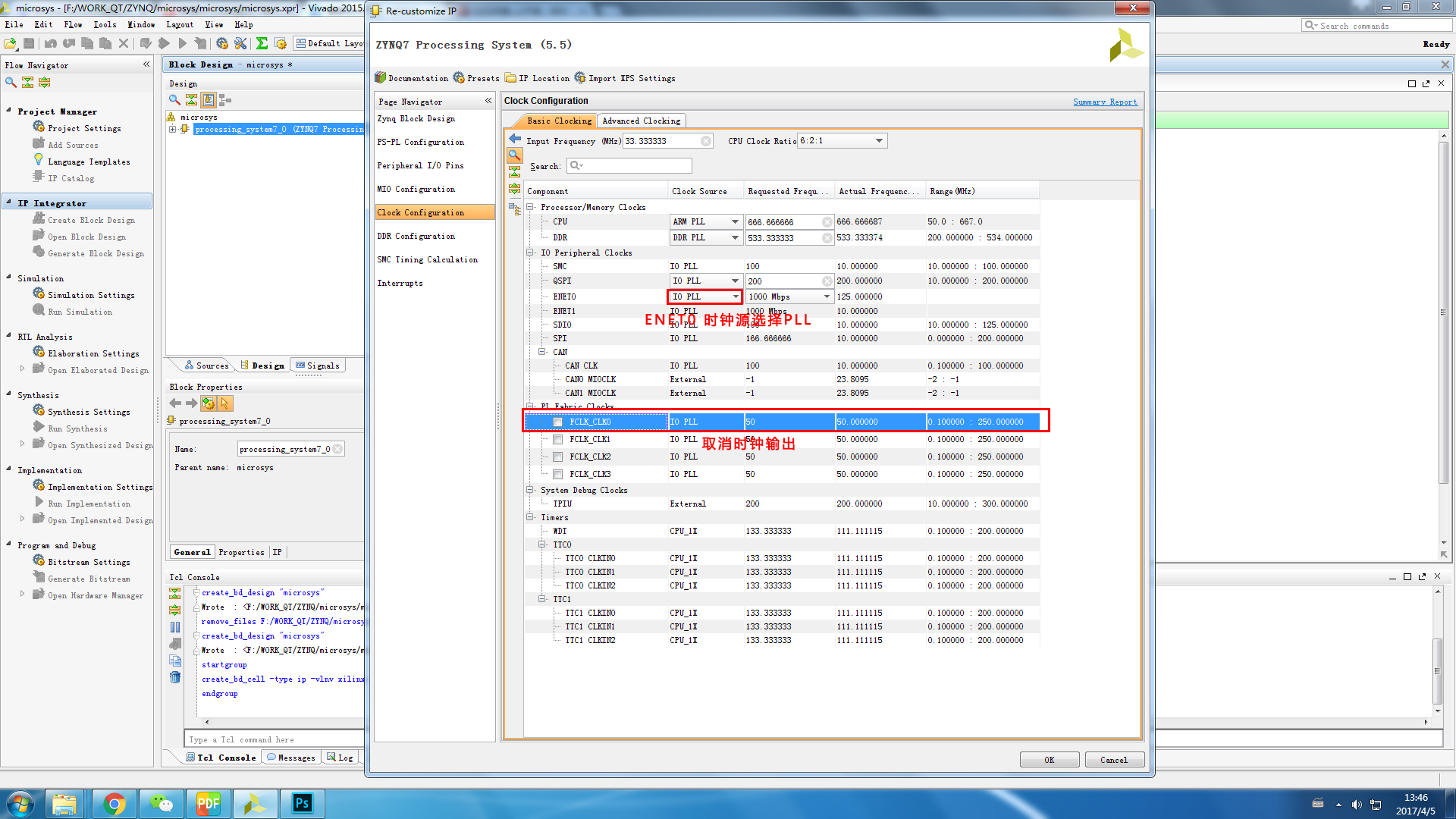Click the Photoshop icon in Windows taskbar
Image resolution: width=1456 pixels, height=819 pixels.
point(303,803)
